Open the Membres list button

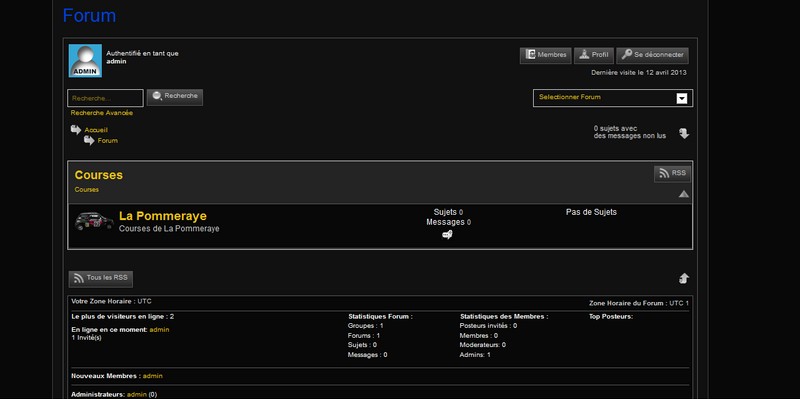click(x=545, y=55)
